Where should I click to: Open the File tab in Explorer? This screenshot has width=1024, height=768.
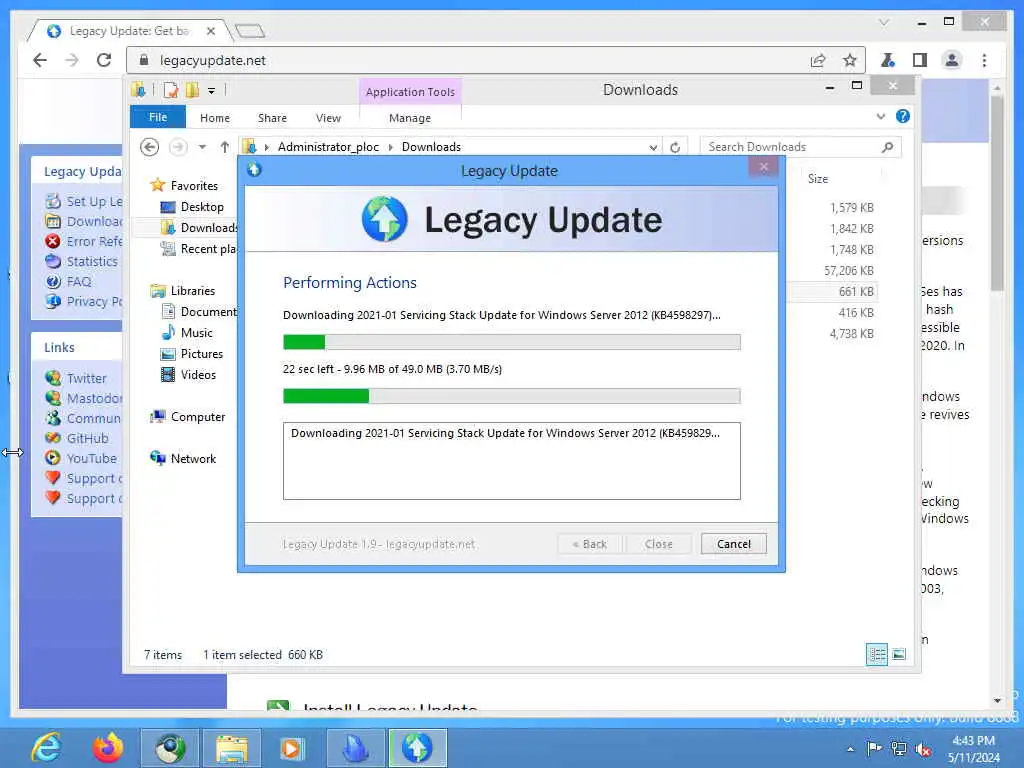click(x=157, y=117)
